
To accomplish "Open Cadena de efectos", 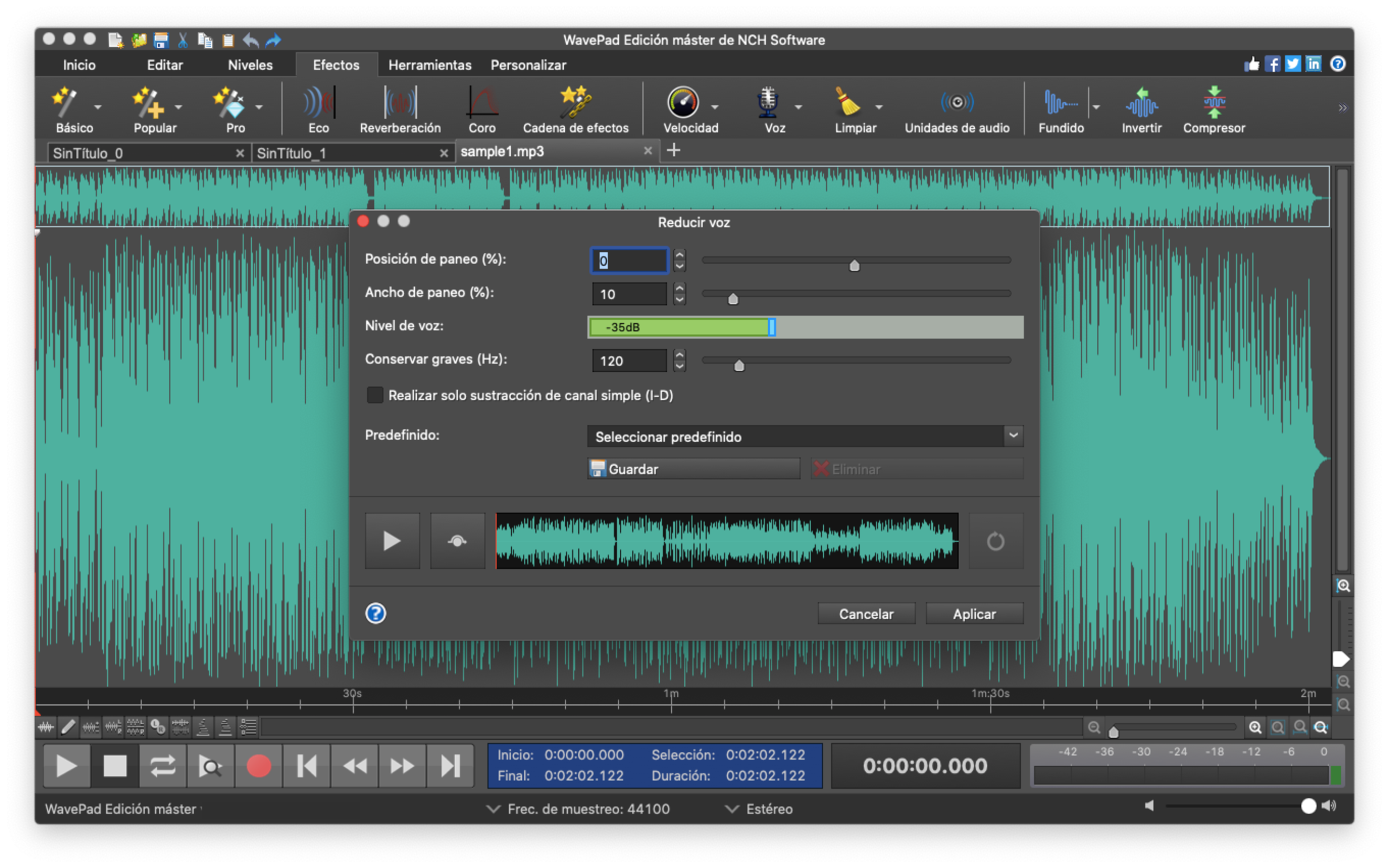I will [575, 109].
